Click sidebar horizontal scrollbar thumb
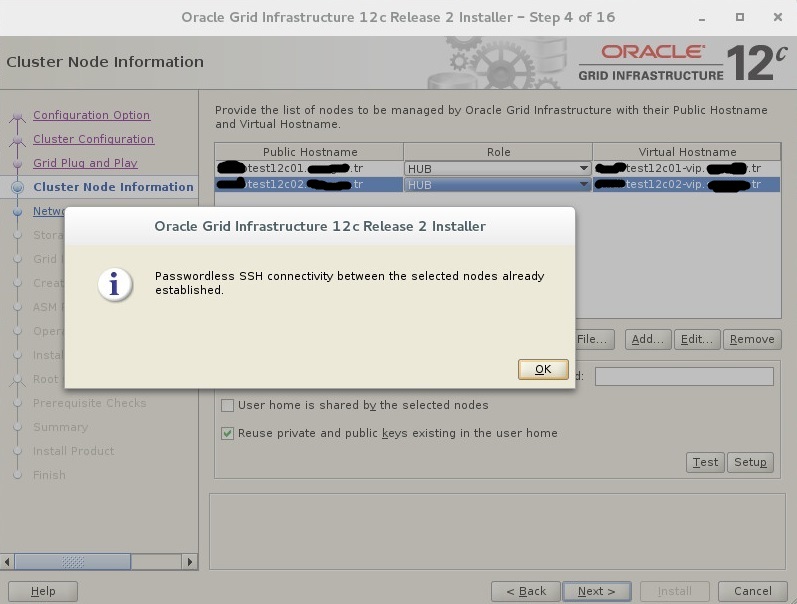The image size is (797, 604). (73, 562)
